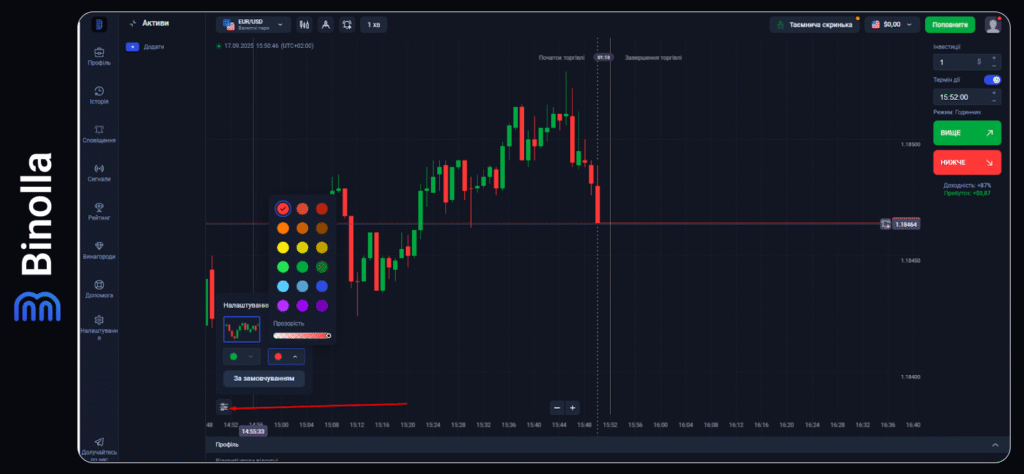Open the Допомога help section
The height and width of the screenshot is (474, 1024).
click(99, 289)
